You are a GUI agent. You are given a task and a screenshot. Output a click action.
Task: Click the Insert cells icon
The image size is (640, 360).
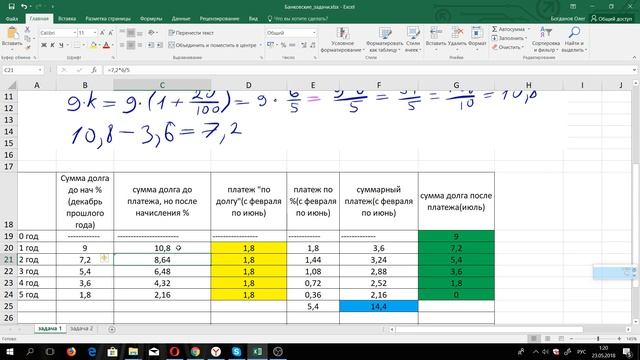(x=436, y=33)
